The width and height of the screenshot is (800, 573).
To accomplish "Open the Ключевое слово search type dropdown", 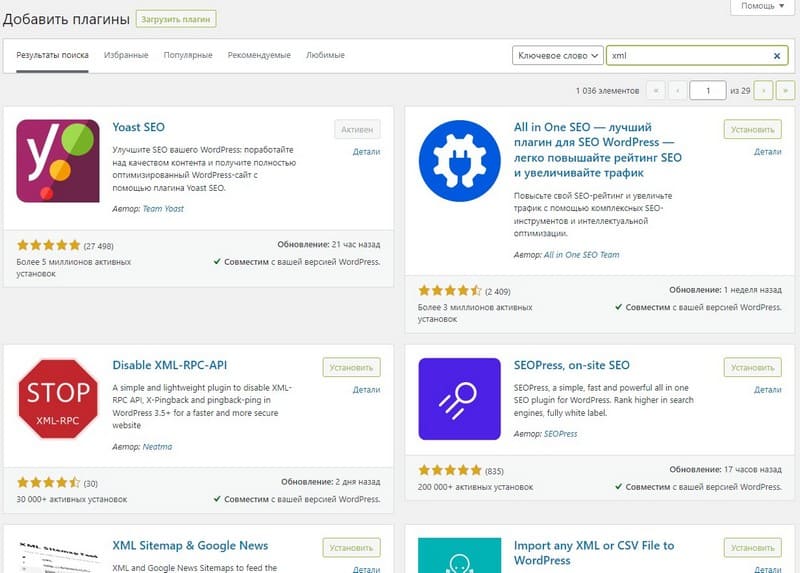I will click(x=558, y=55).
